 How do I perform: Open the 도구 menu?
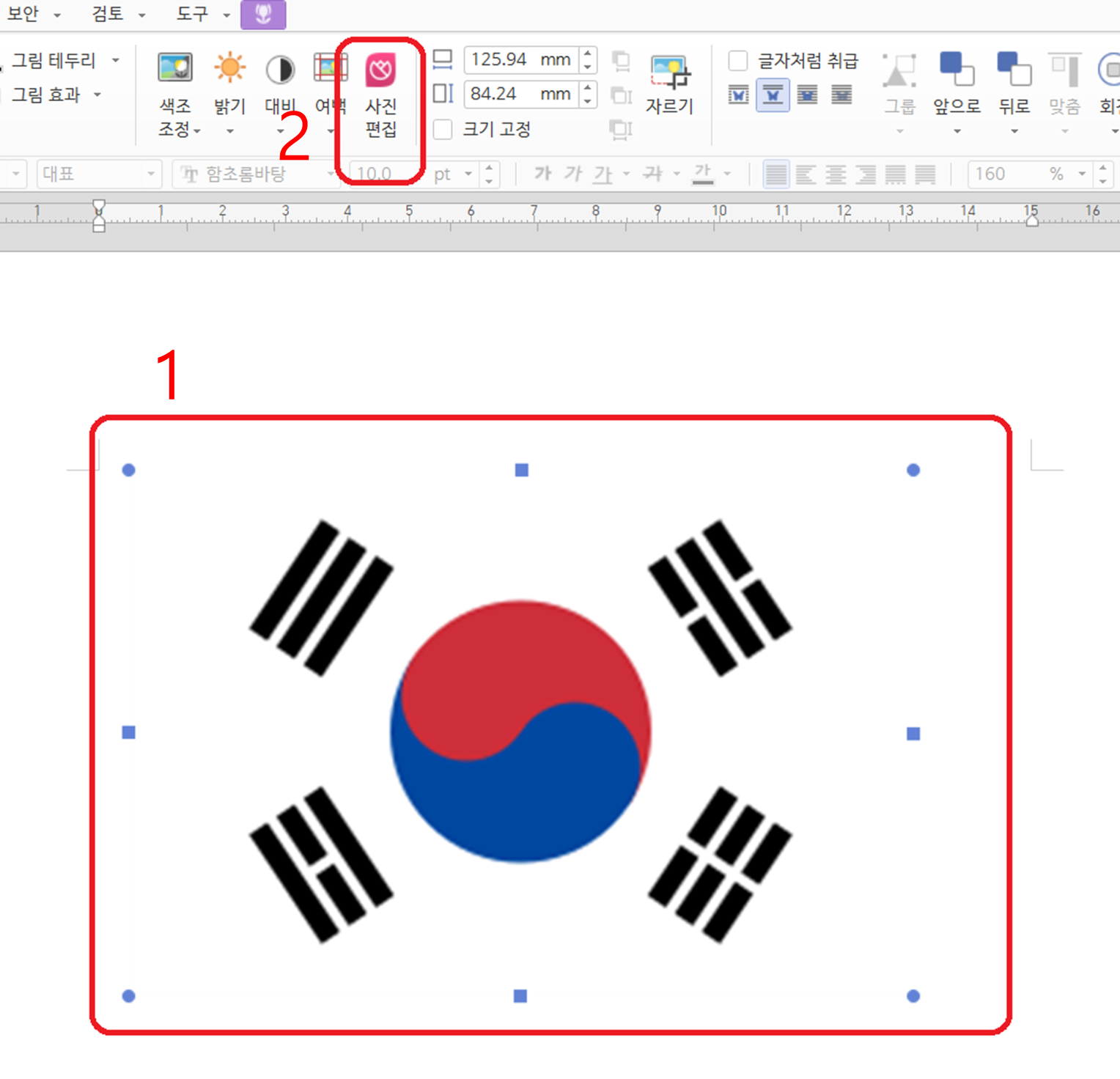pyautogui.click(x=203, y=14)
